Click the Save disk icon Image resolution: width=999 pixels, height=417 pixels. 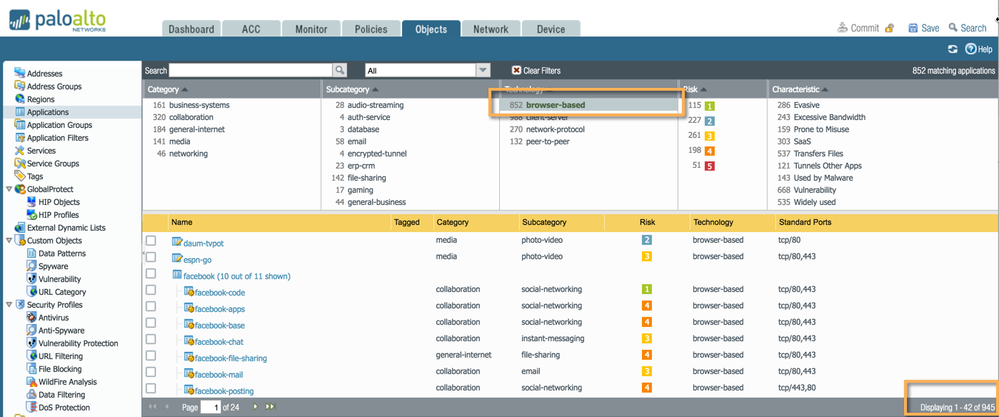[x=912, y=28]
